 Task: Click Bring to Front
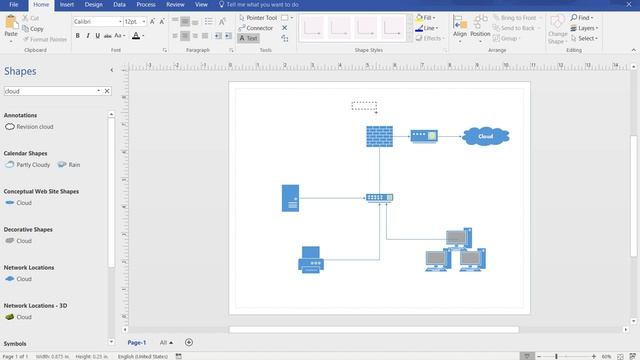pos(515,18)
